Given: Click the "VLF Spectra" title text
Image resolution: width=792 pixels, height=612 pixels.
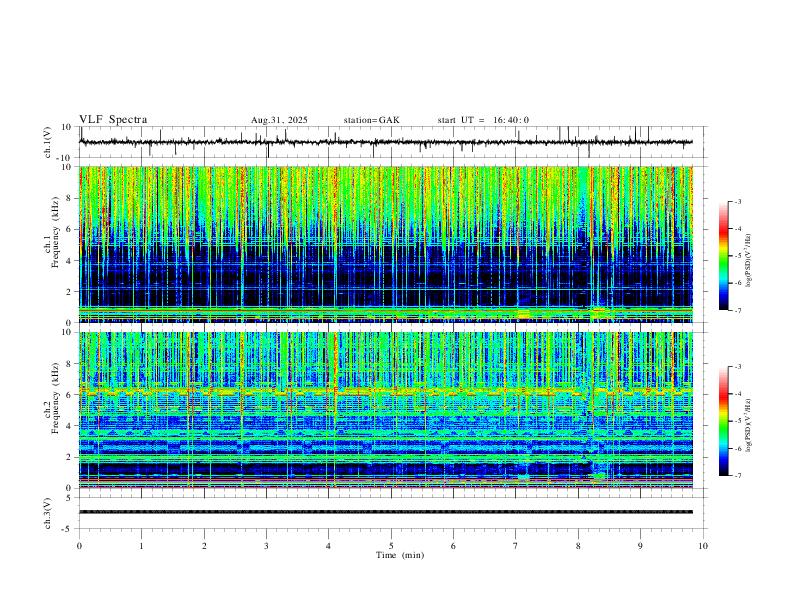Looking at the screenshot, I should (113, 120).
